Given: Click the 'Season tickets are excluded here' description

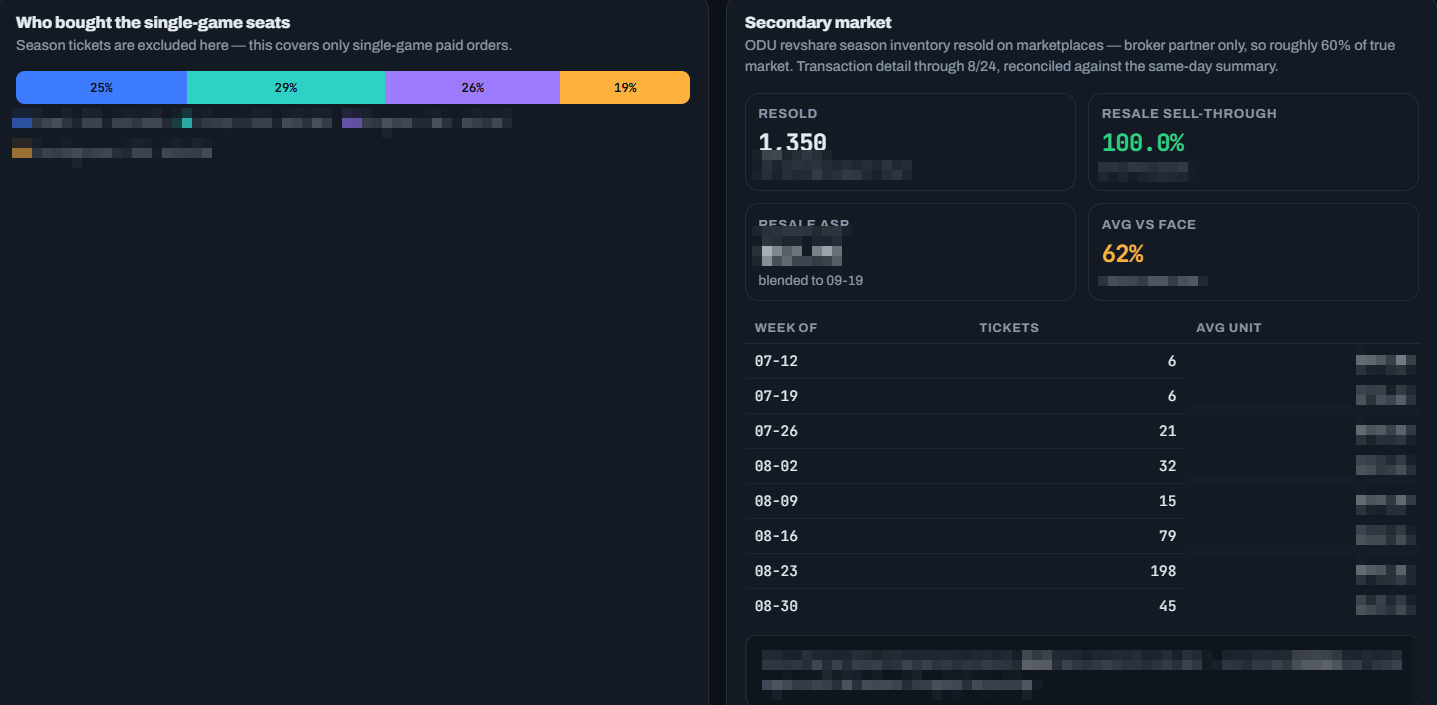Looking at the screenshot, I should click(264, 45).
